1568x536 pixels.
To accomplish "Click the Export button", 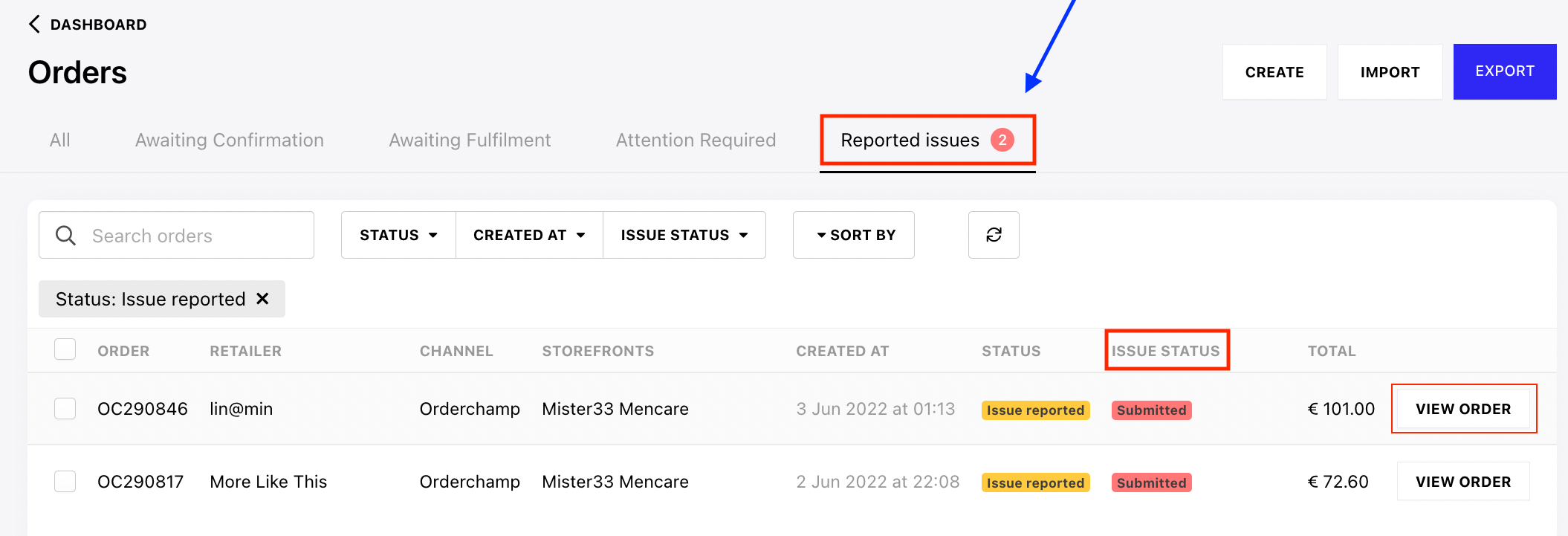I will pos(1505,71).
